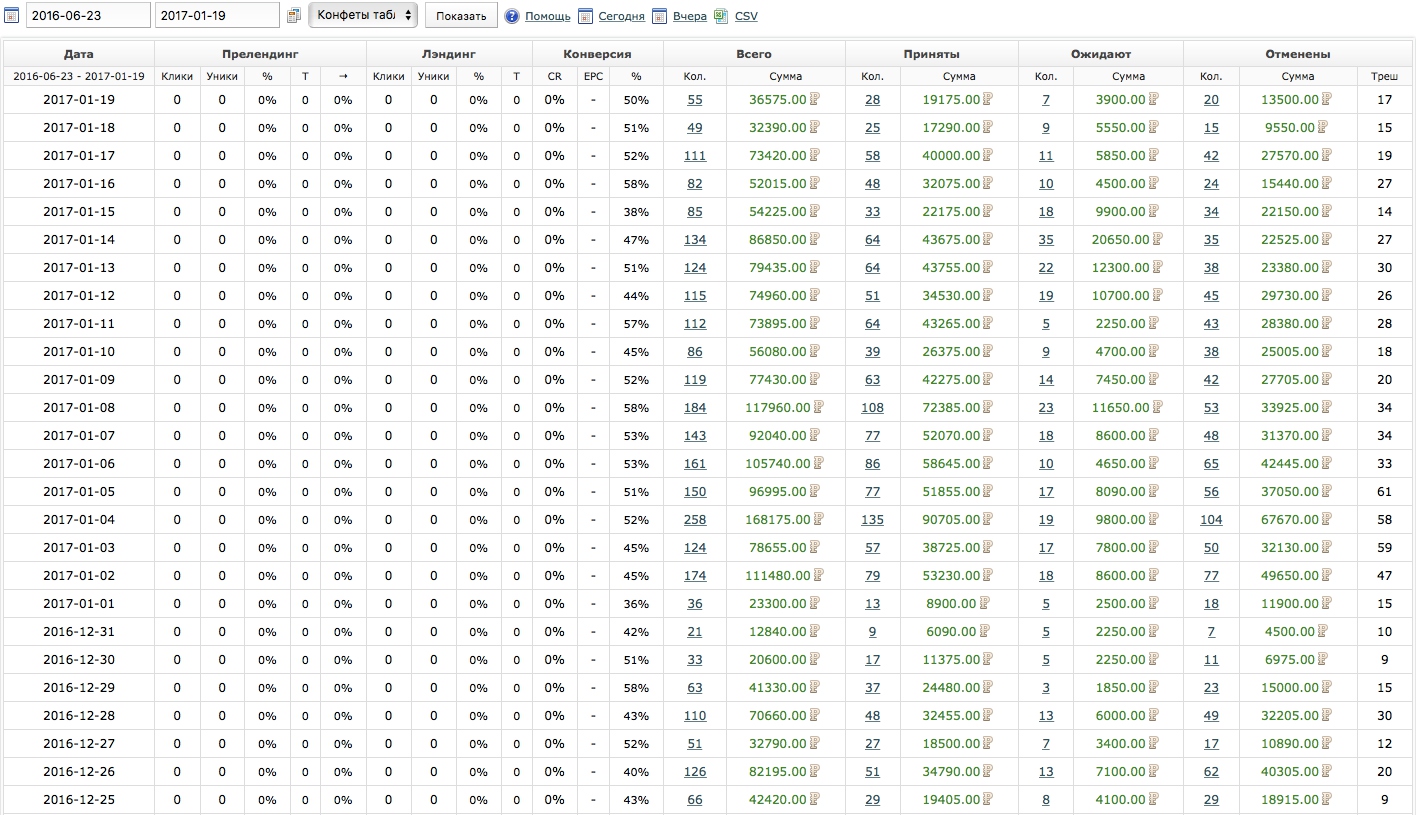Select the Вчера link
The image size is (1416, 815).
tap(689, 16)
